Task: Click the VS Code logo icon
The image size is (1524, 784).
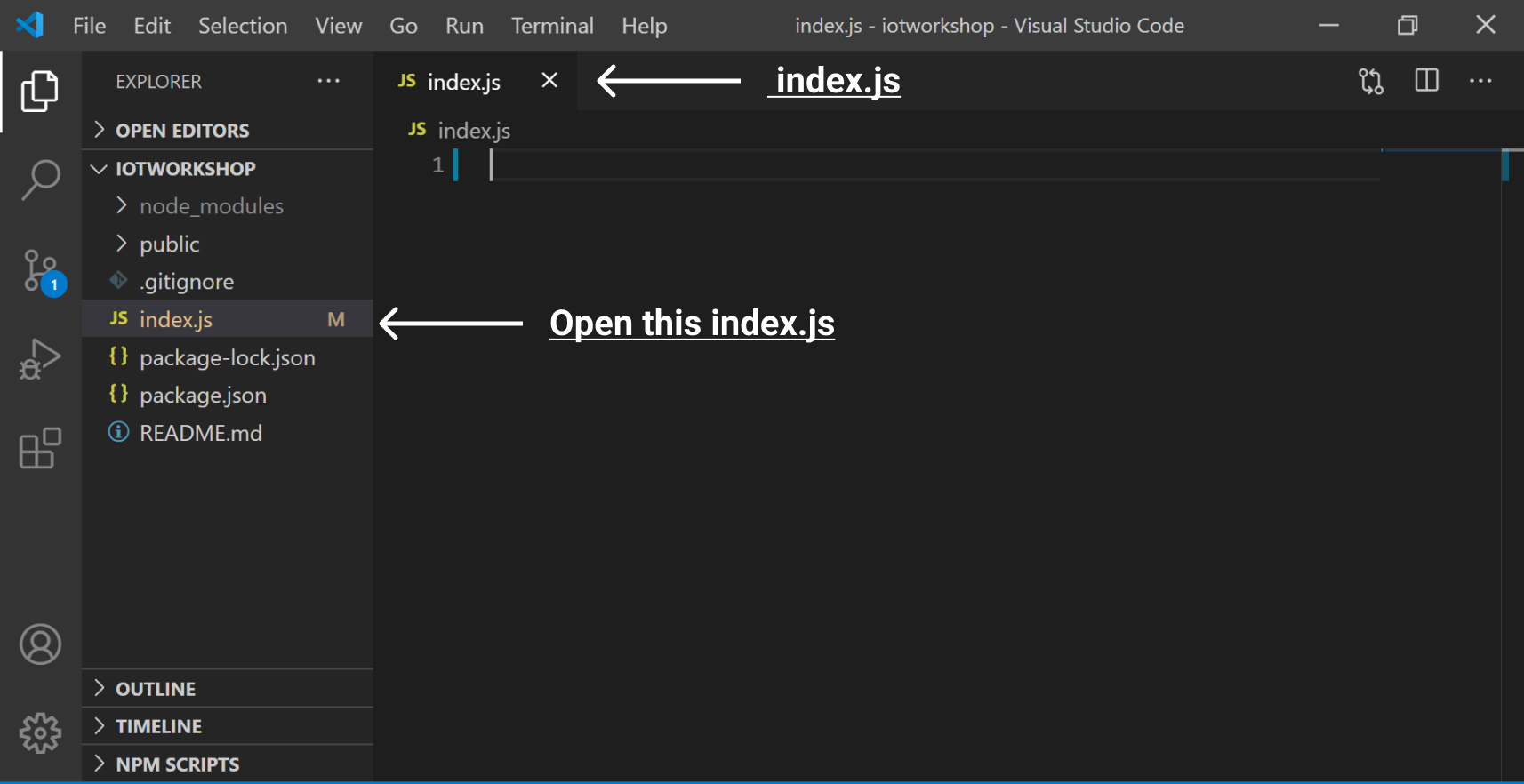Action: [x=30, y=25]
